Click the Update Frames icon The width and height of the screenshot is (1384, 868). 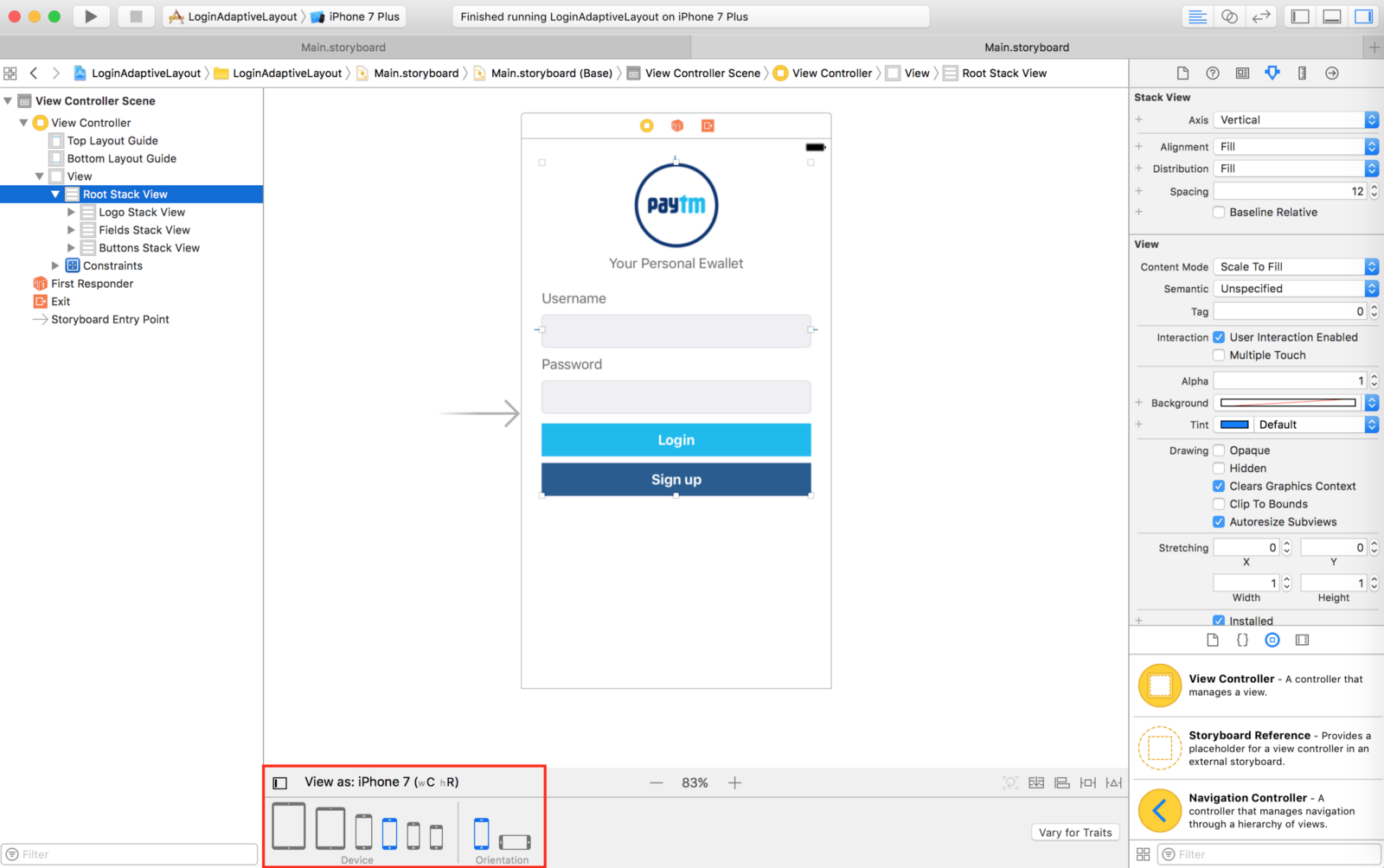(1010, 783)
